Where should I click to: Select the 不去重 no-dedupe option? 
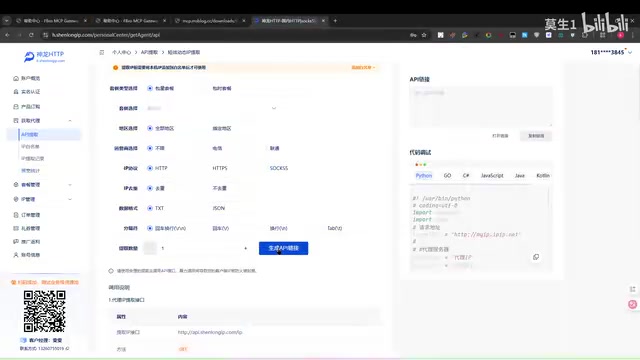[x=219, y=188]
